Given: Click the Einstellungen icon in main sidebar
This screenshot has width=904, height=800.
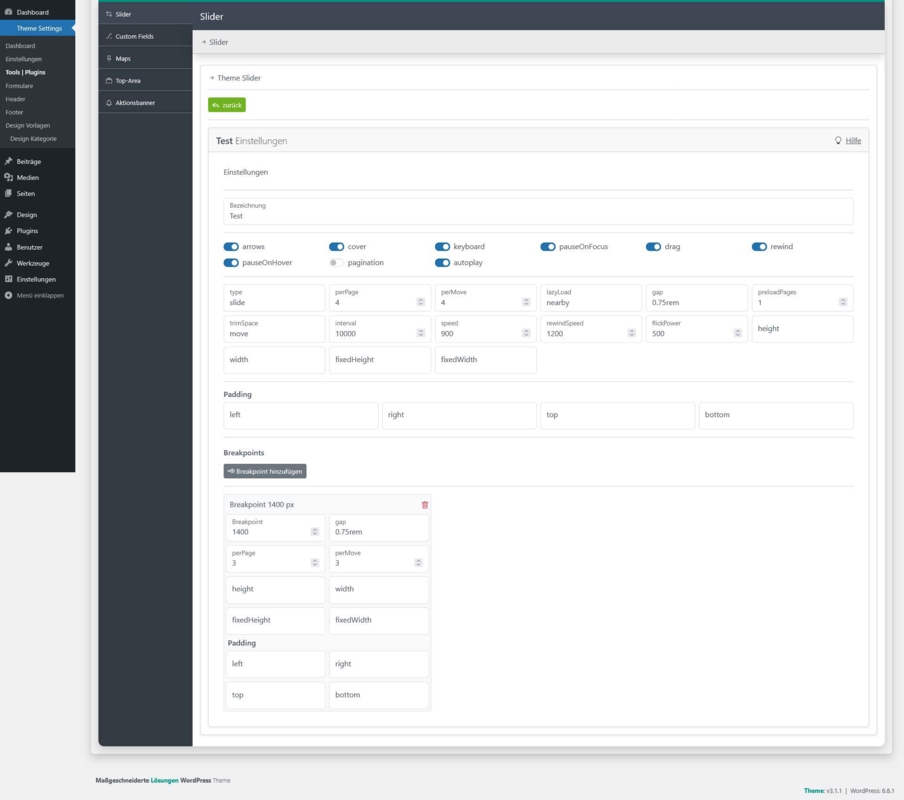Looking at the screenshot, I should point(8,279).
